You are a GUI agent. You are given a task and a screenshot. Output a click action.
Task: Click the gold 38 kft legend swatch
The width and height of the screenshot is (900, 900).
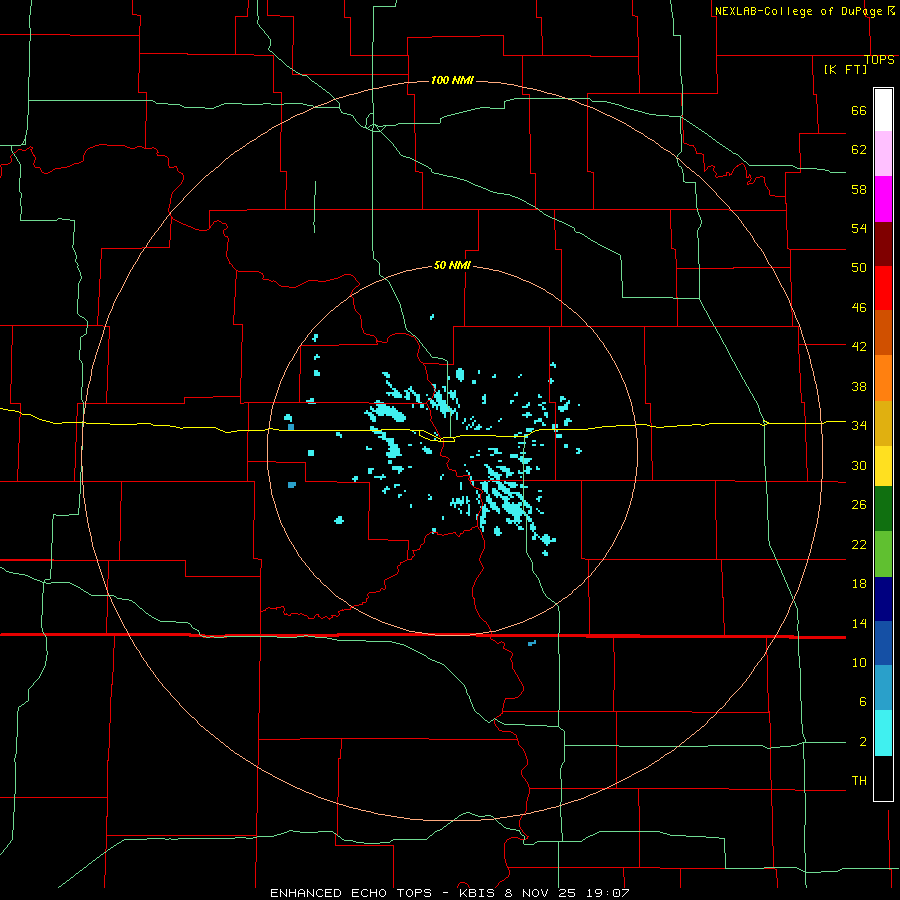pos(883,423)
